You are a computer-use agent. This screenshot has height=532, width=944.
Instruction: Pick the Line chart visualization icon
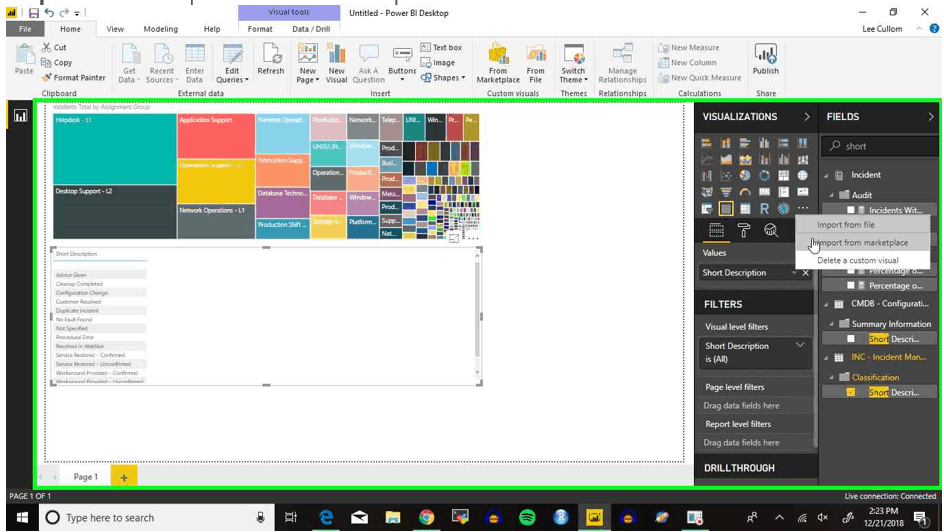click(x=707, y=159)
